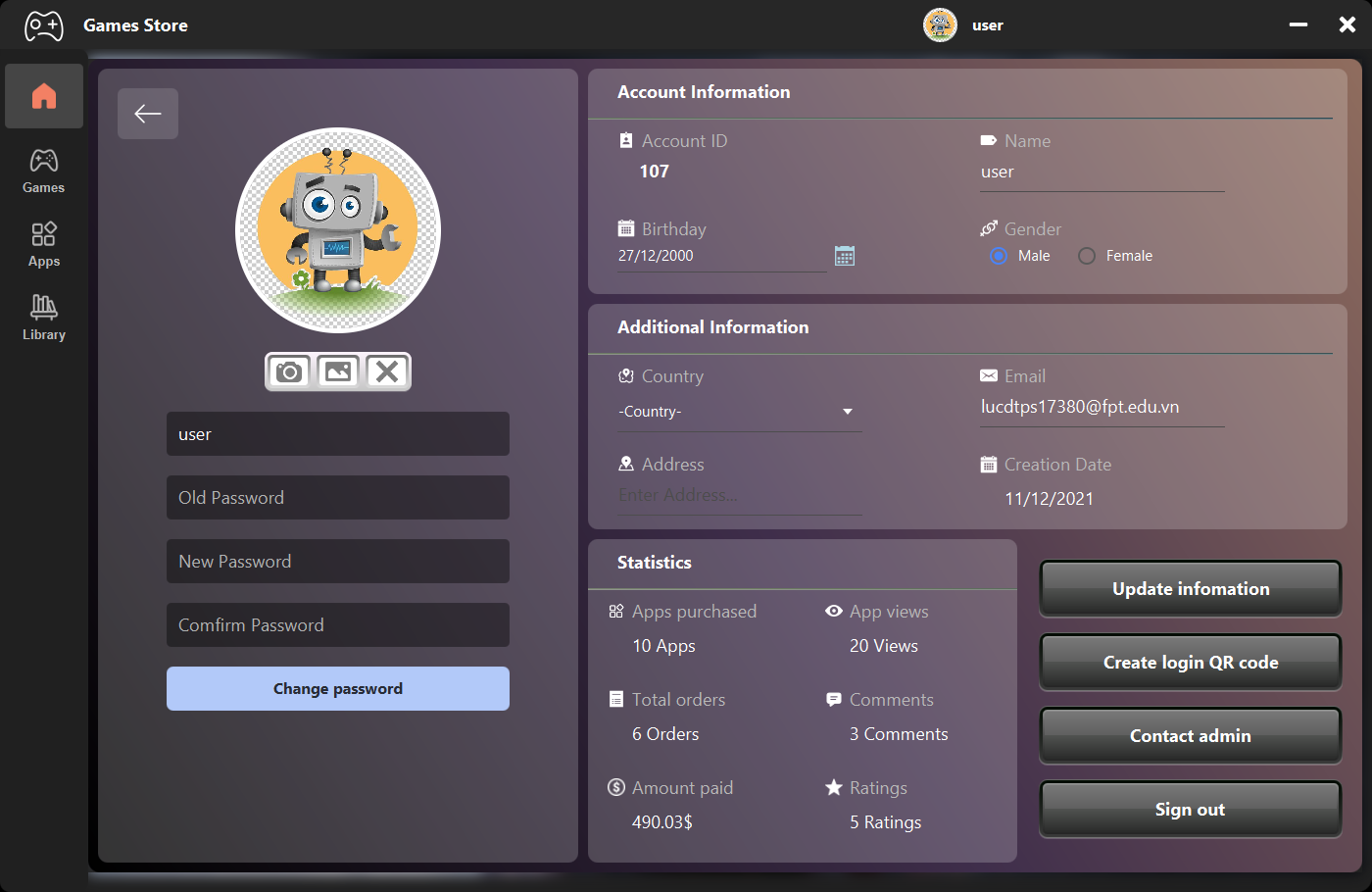
Task: Click the Country map icon
Action: 626,375
